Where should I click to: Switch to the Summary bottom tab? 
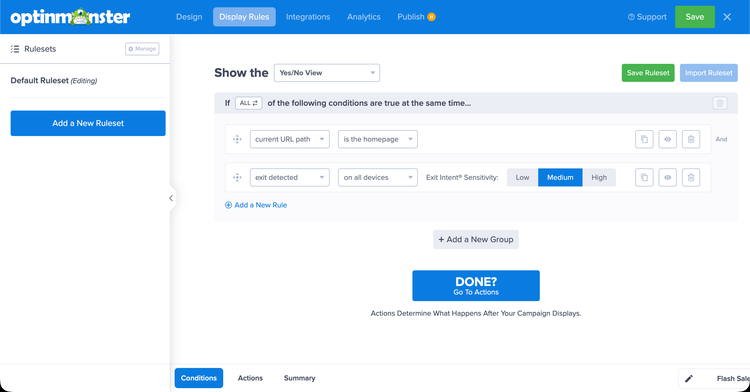point(299,378)
